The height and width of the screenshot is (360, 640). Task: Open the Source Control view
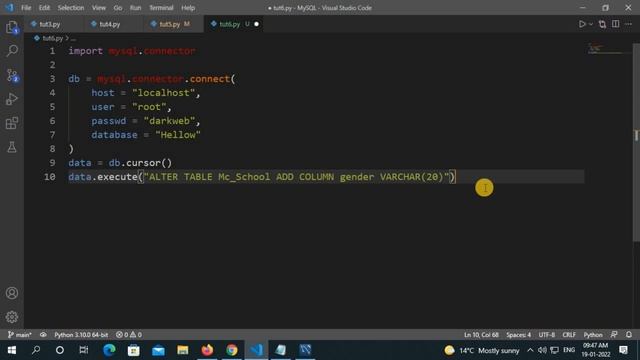pos(12,76)
